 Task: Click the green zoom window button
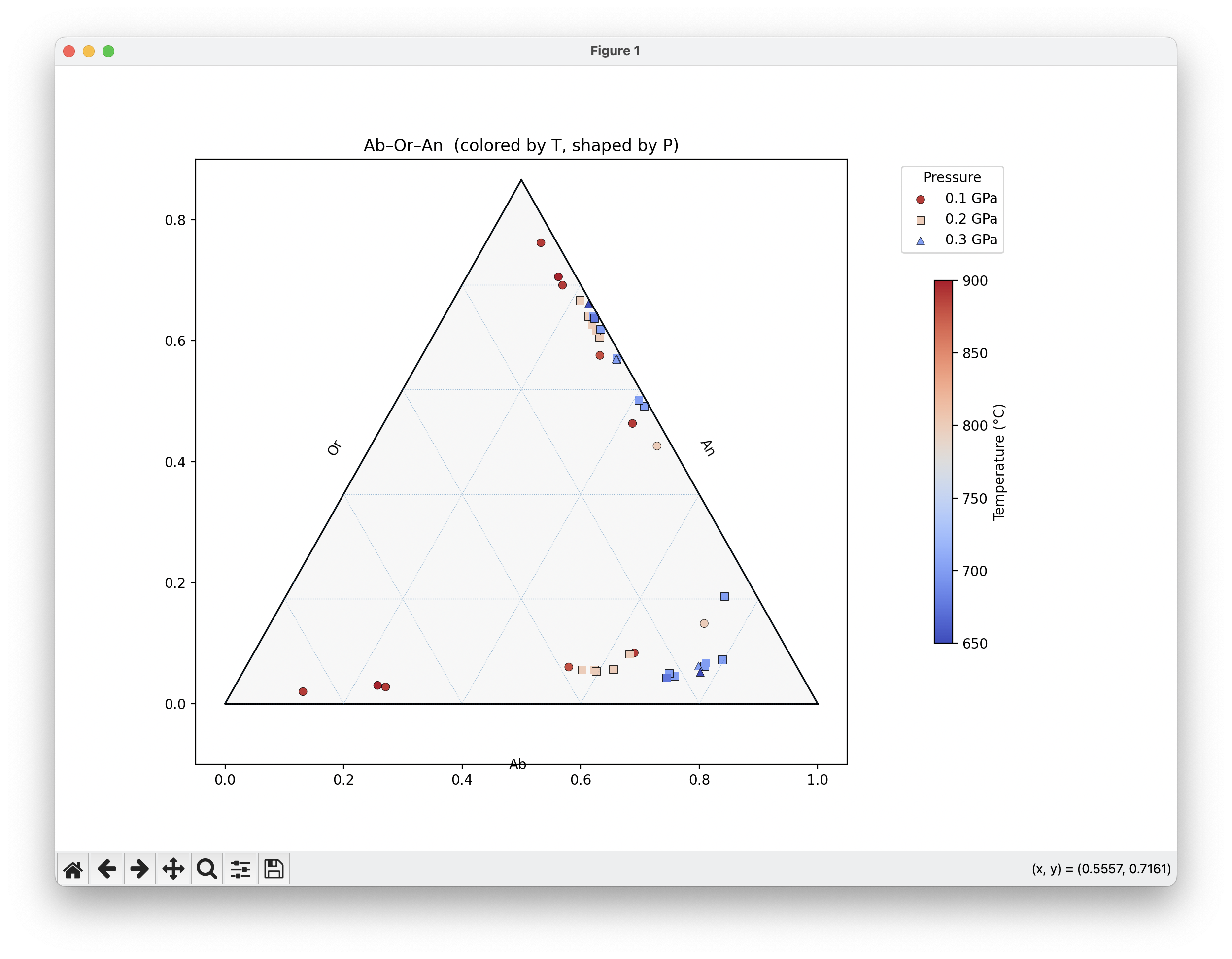108,51
